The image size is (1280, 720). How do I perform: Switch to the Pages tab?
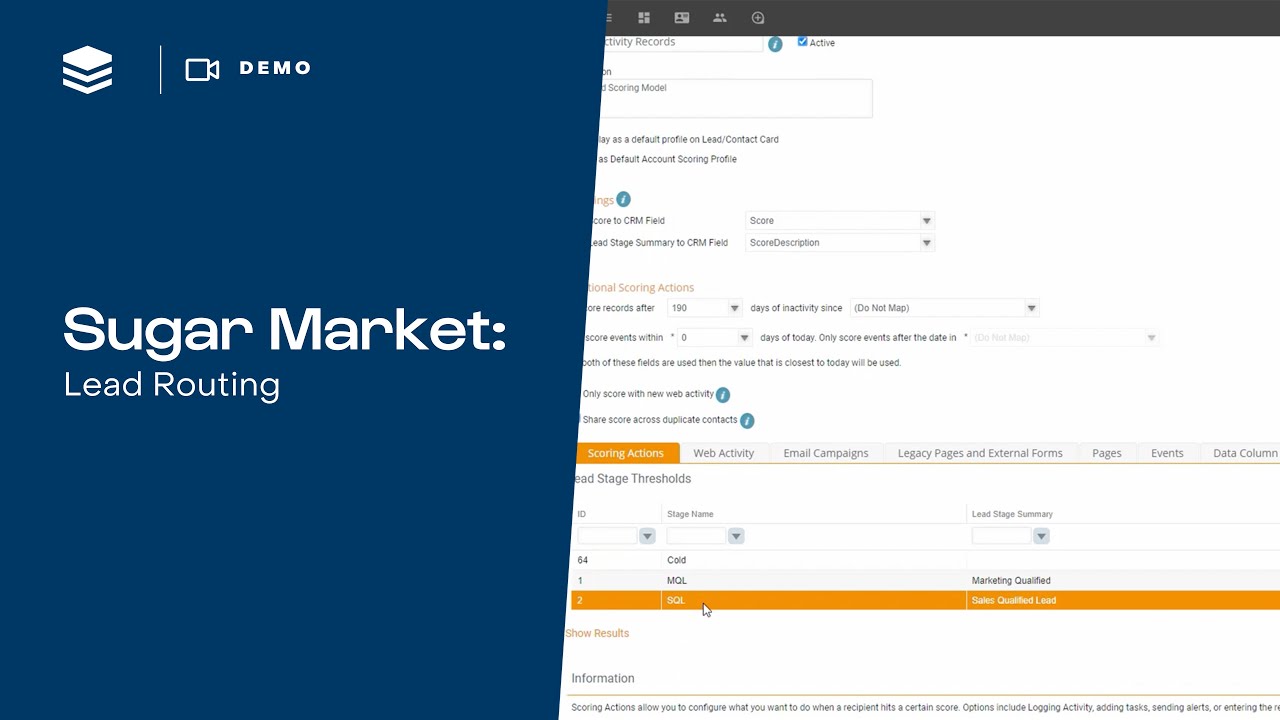[1107, 453]
